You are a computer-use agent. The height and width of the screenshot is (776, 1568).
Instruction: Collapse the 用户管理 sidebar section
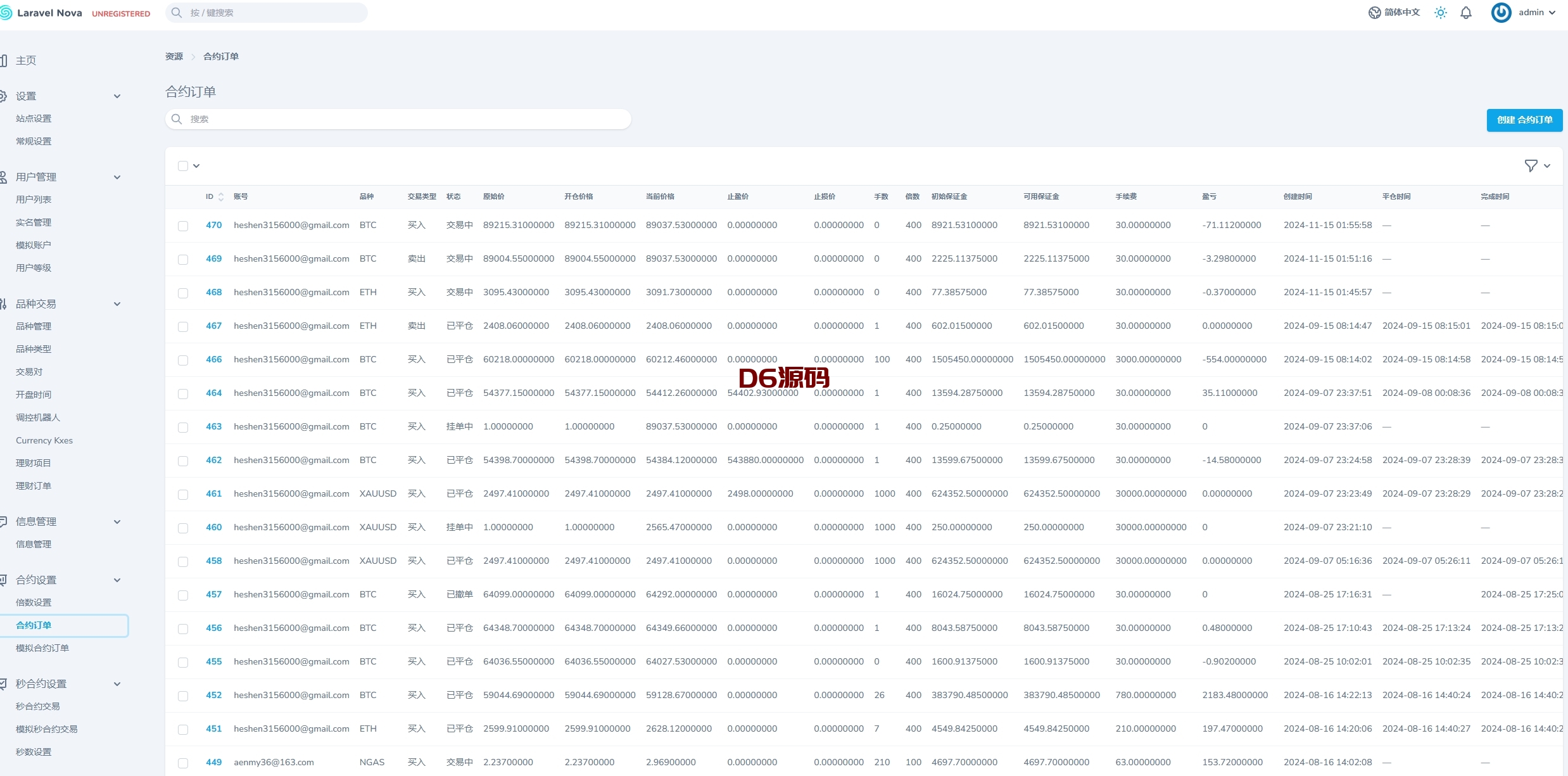click(x=117, y=177)
